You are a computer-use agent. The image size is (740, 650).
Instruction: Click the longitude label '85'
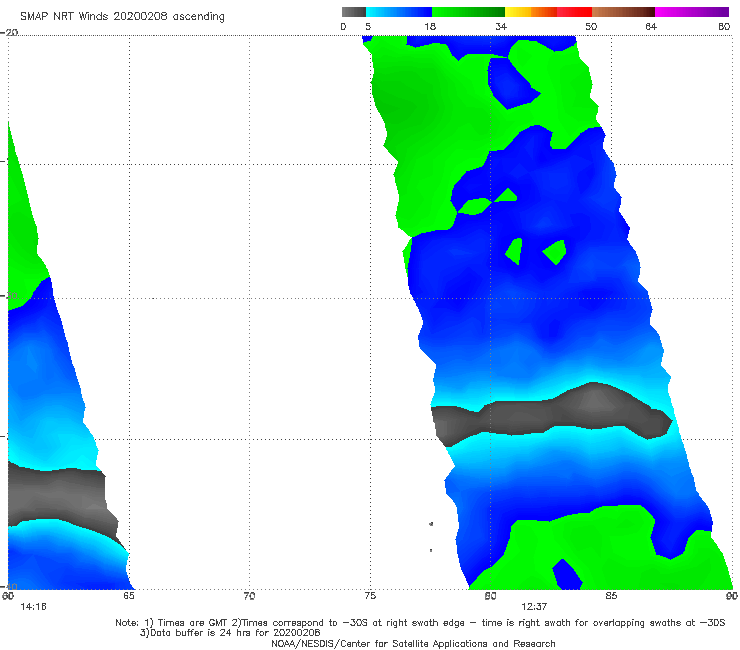pos(611,596)
